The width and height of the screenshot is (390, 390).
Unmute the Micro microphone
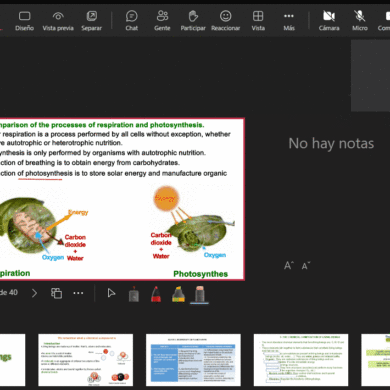[360, 21]
